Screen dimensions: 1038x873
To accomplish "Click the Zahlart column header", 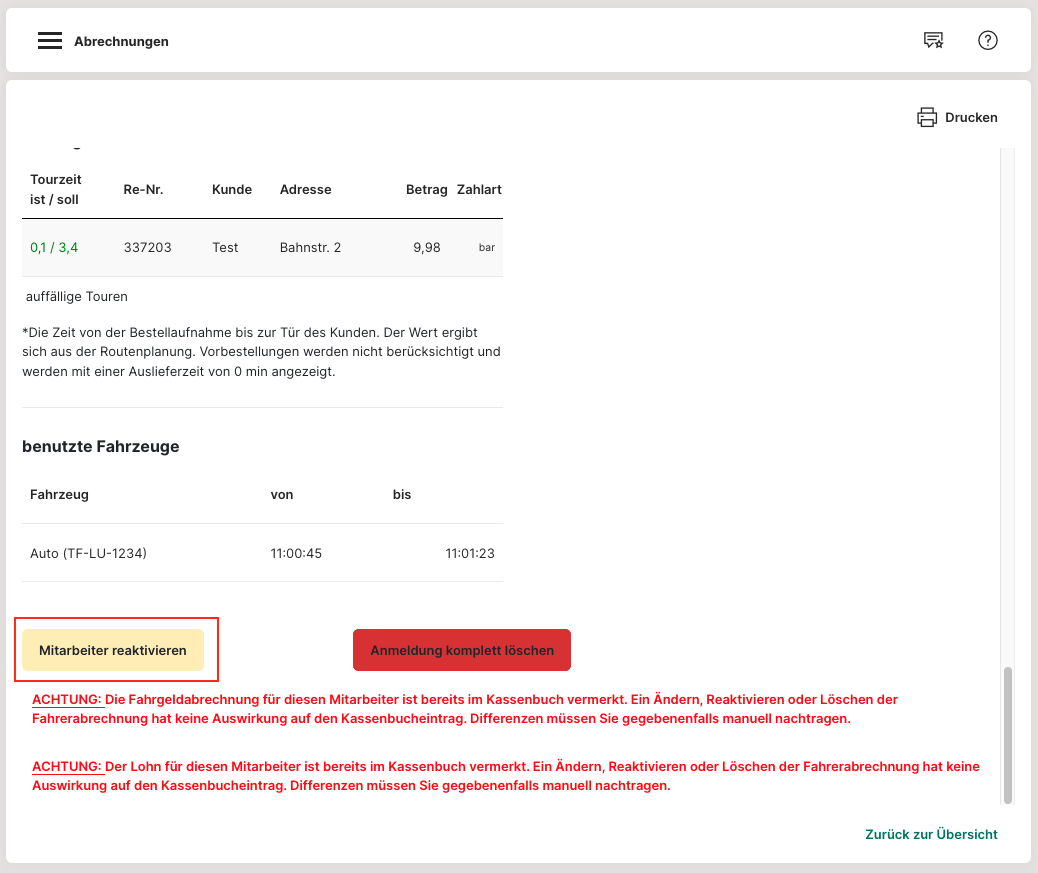I will click(x=479, y=189).
